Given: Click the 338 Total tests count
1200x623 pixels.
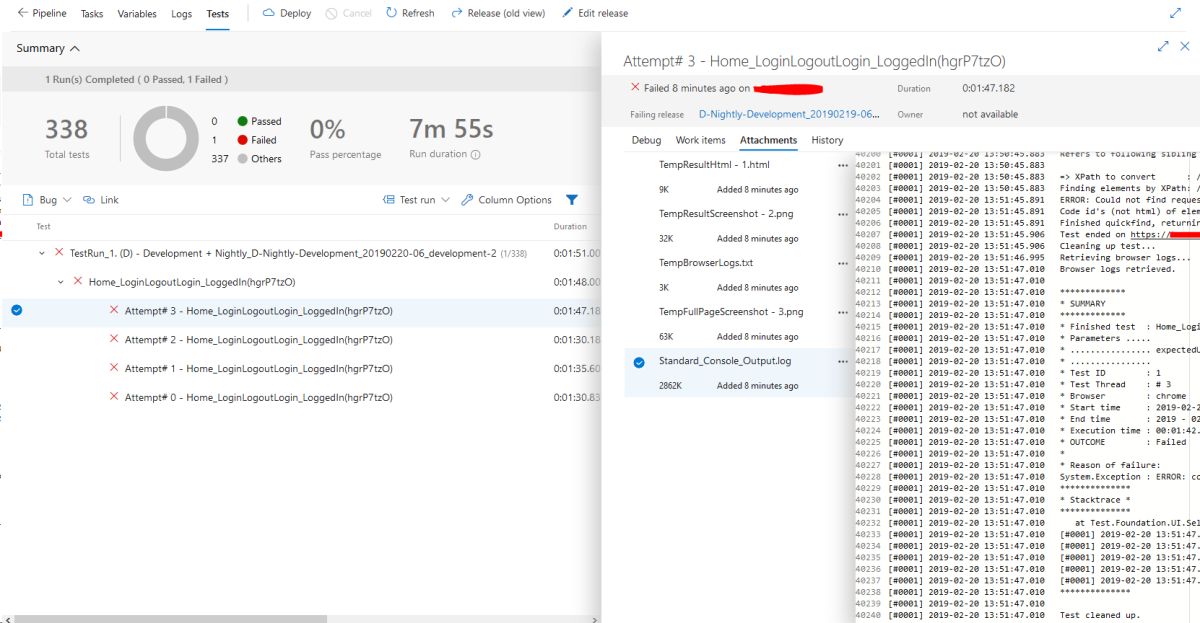Looking at the screenshot, I should coord(67,130).
